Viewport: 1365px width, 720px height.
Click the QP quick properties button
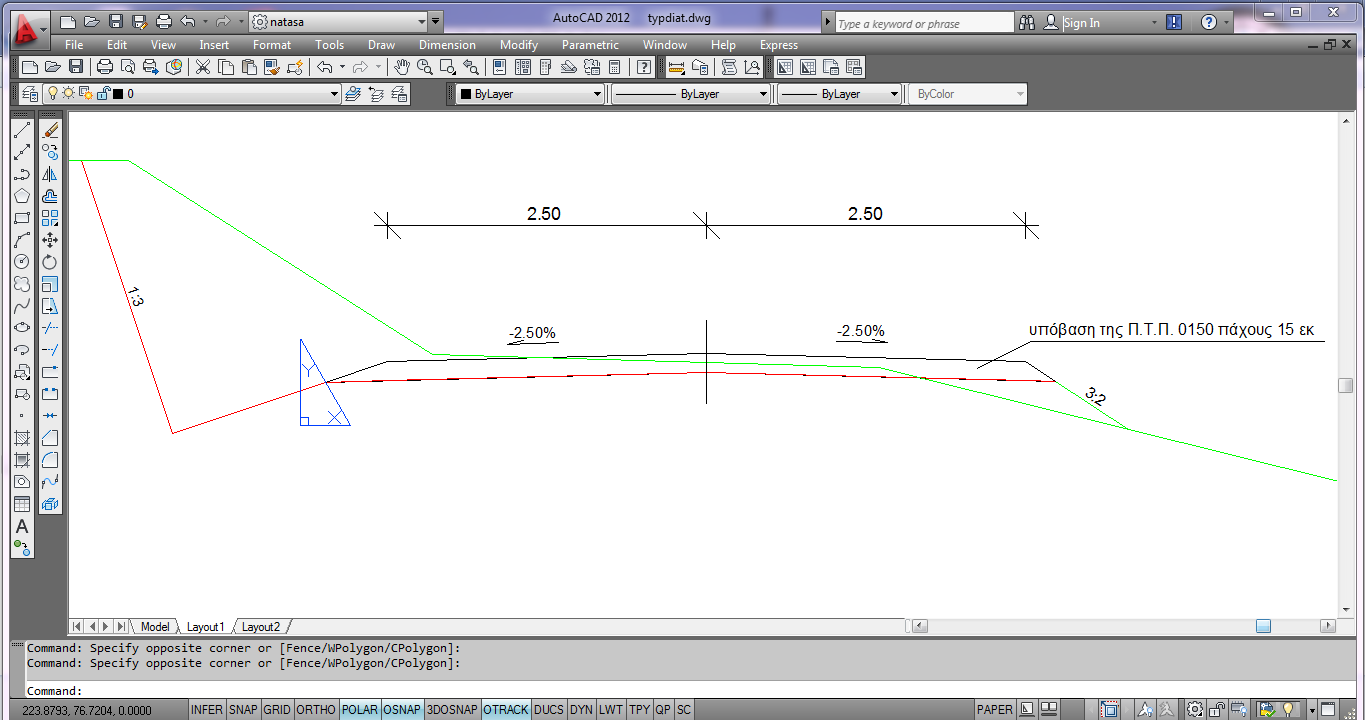[663, 710]
